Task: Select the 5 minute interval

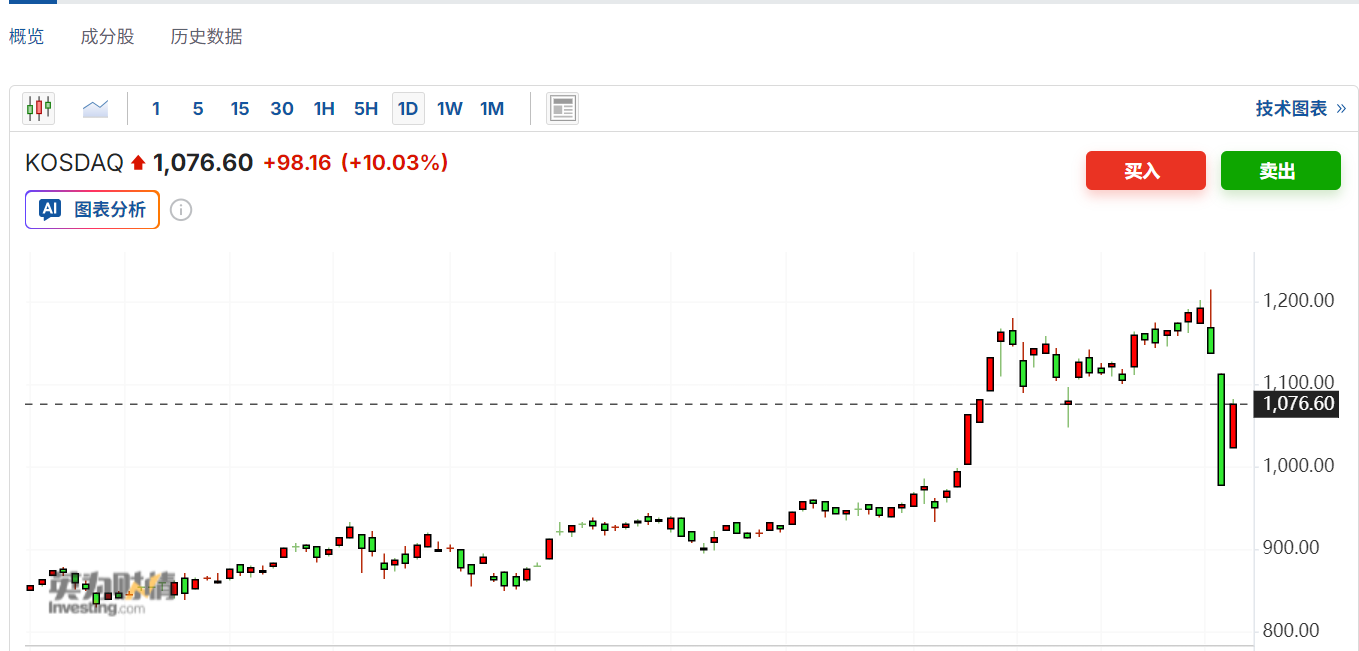Action: (x=198, y=108)
